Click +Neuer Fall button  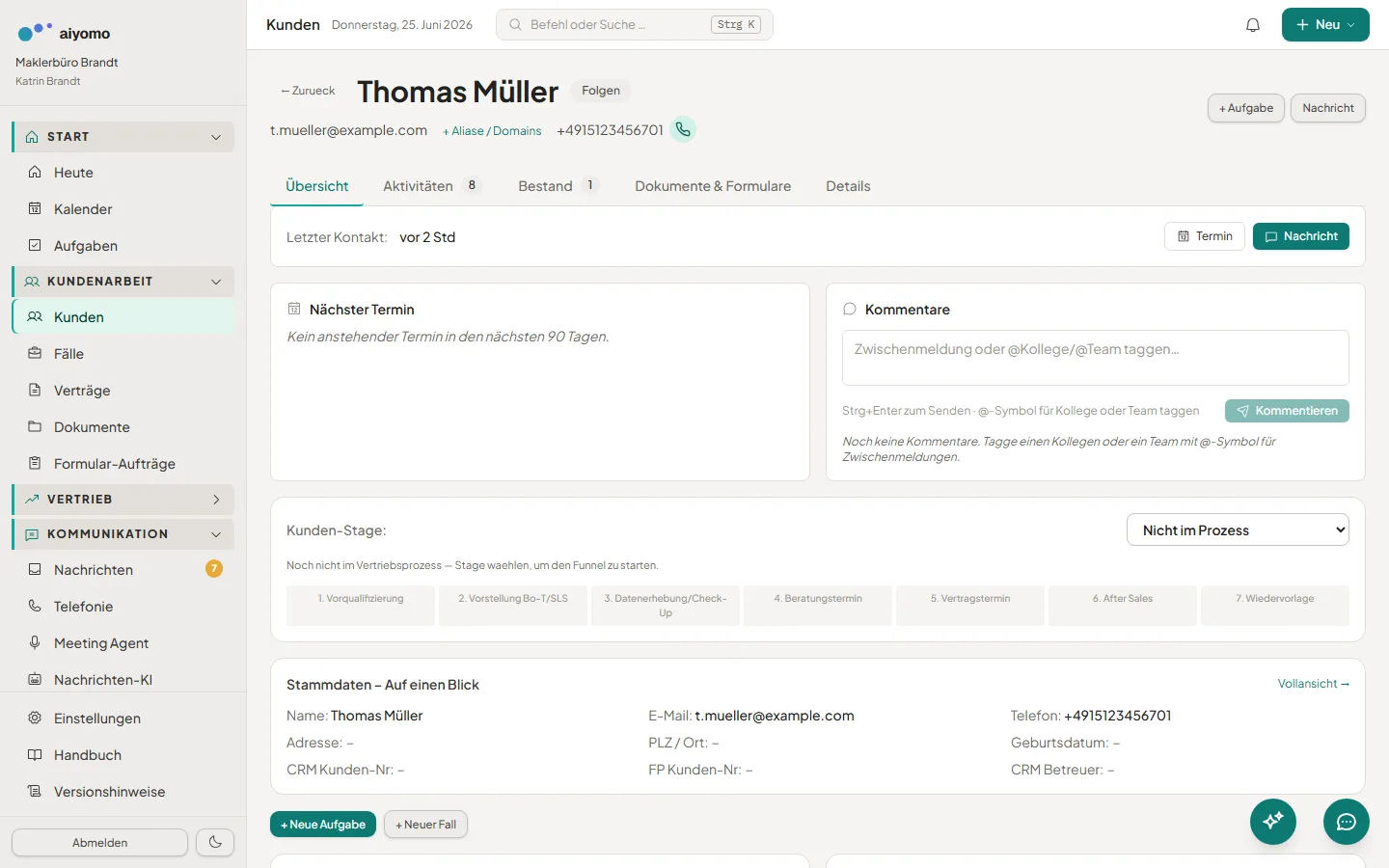[x=425, y=825]
